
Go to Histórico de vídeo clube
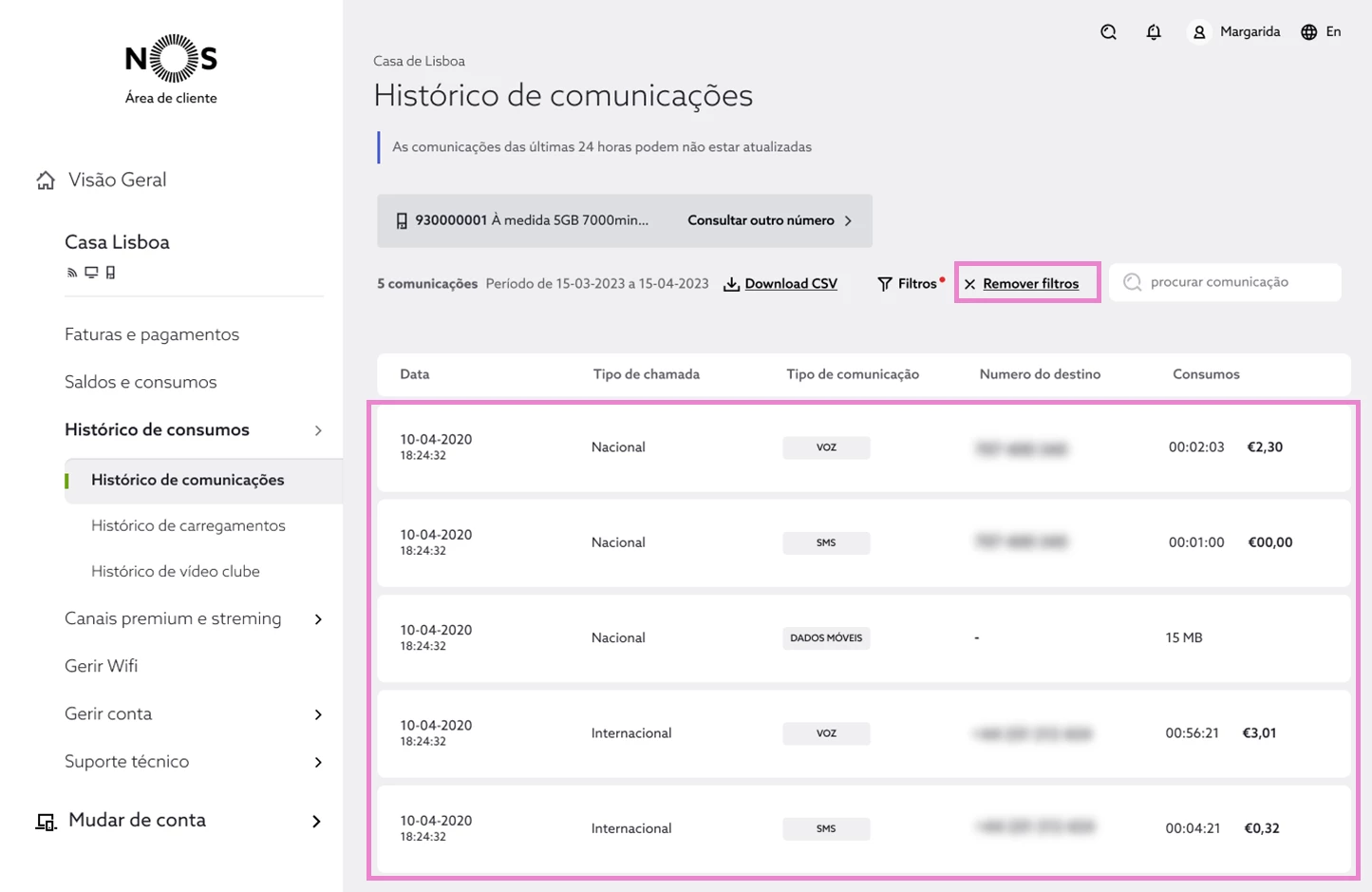pos(176,571)
